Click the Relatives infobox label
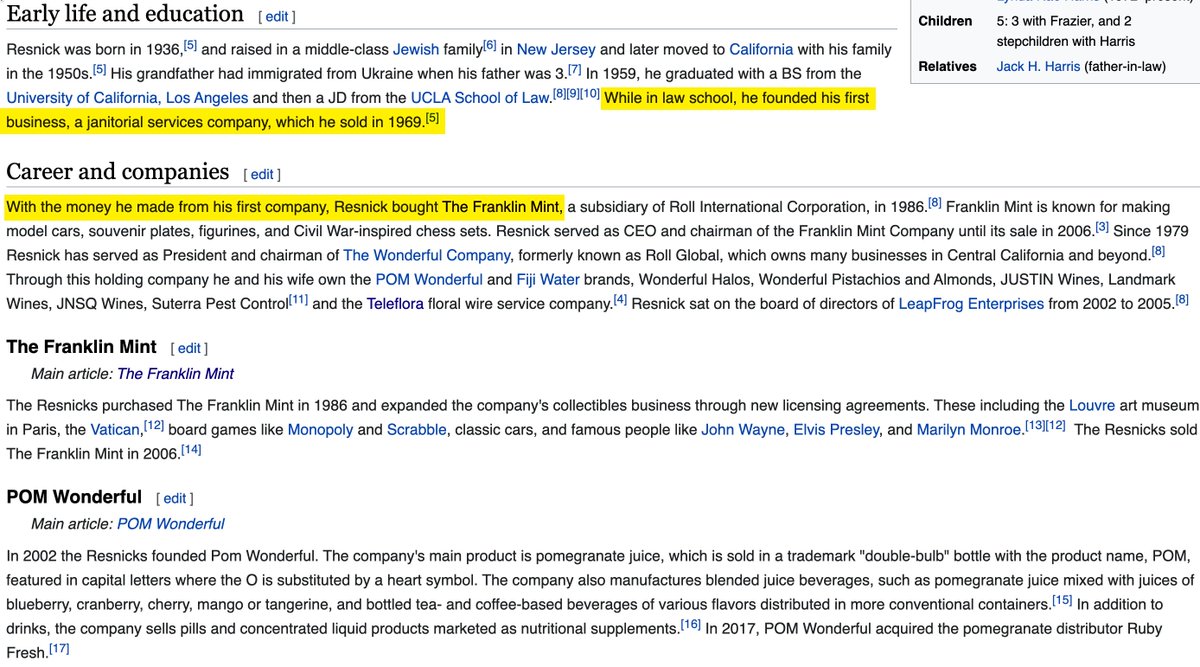The image size is (1200, 667). tap(947, 66)
